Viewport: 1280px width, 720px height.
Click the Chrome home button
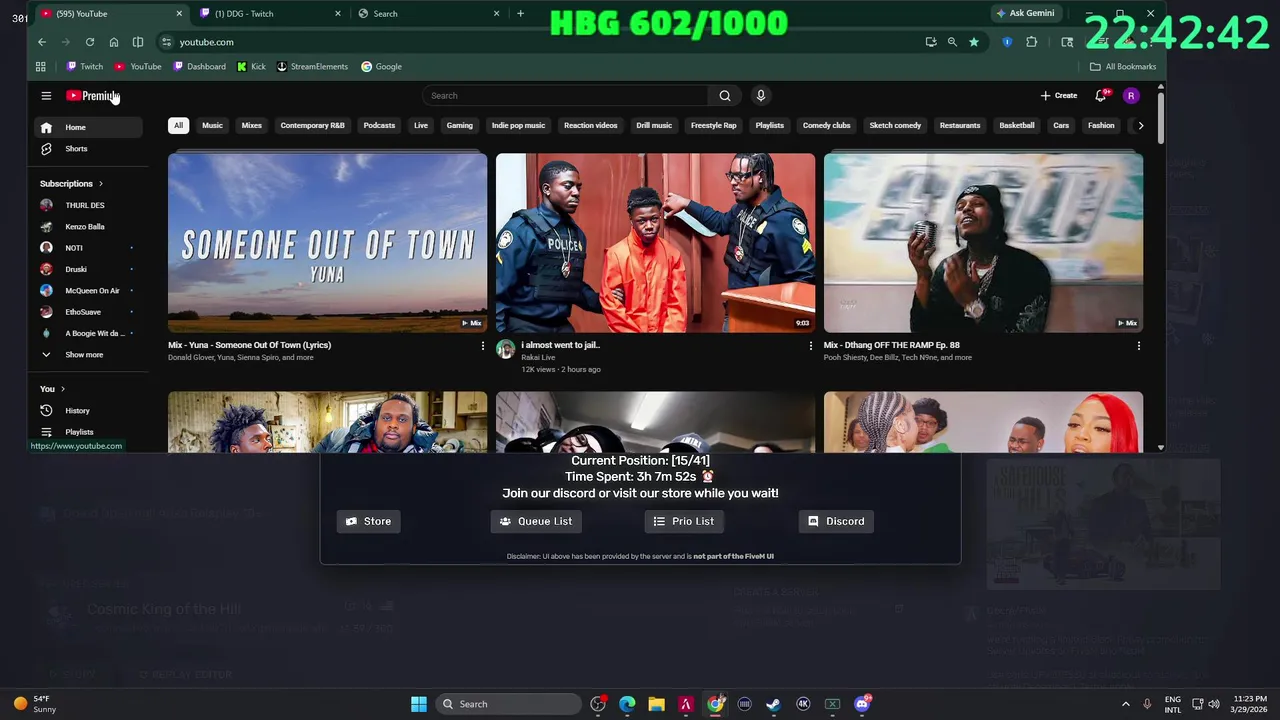coord(114,42)
